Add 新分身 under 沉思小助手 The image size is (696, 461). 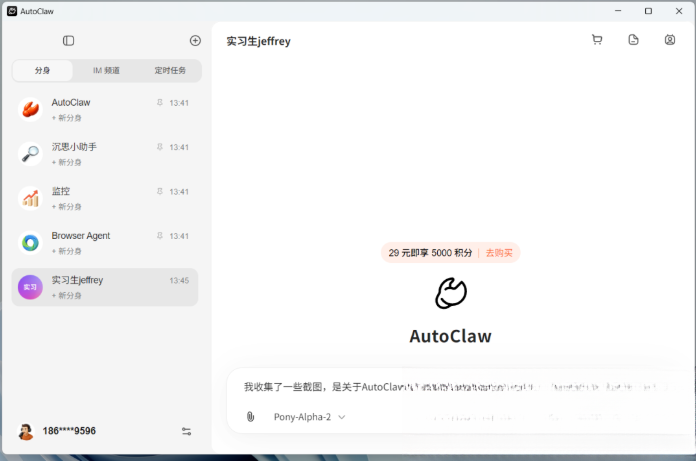(x=67, y=162)
